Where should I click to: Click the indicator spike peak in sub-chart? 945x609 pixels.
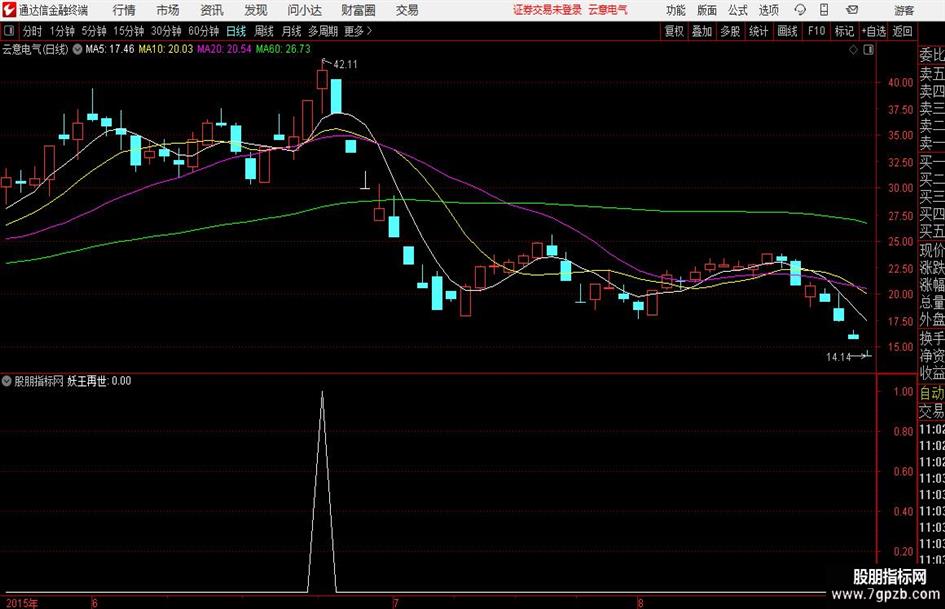[322, 393]
